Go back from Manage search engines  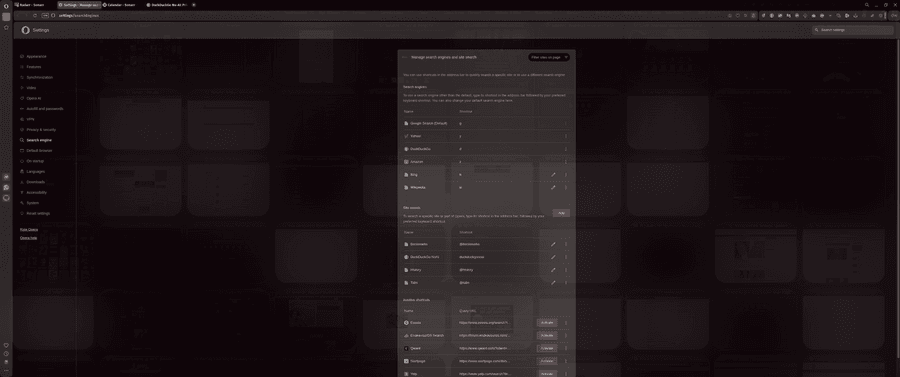coord(405,57)
